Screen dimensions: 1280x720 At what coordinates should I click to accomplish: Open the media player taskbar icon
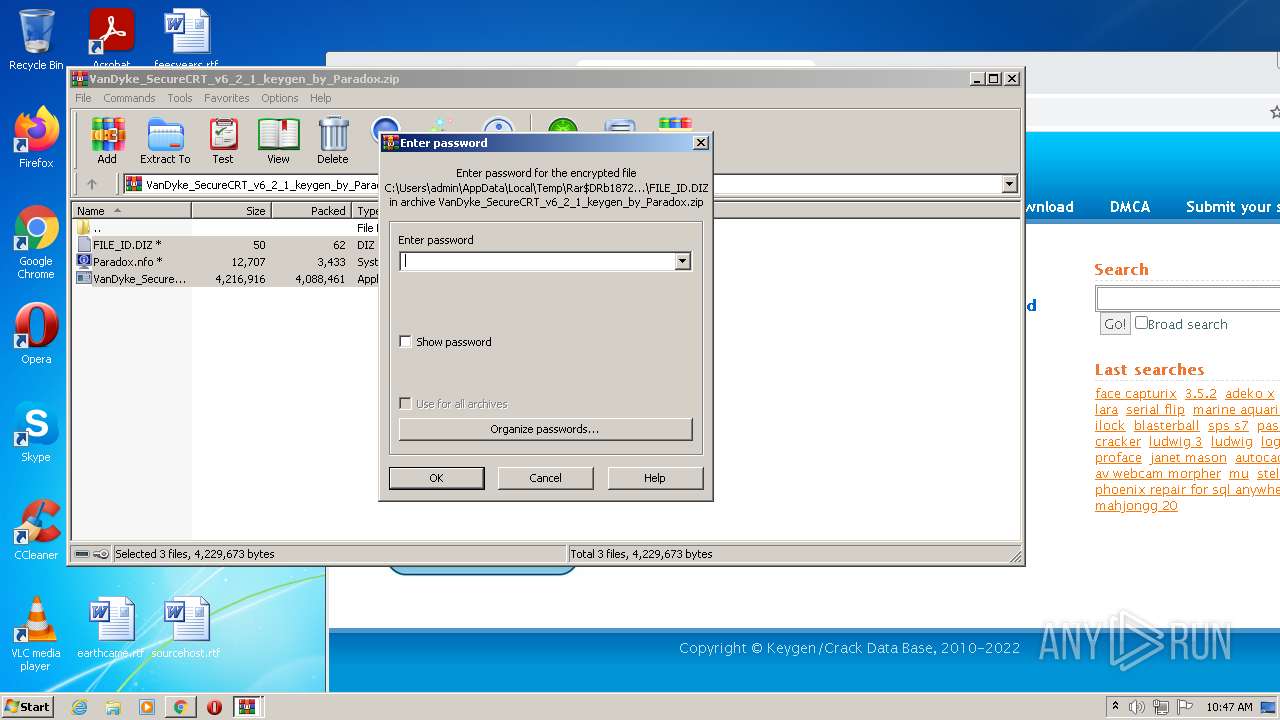click(x=147, y=707)
